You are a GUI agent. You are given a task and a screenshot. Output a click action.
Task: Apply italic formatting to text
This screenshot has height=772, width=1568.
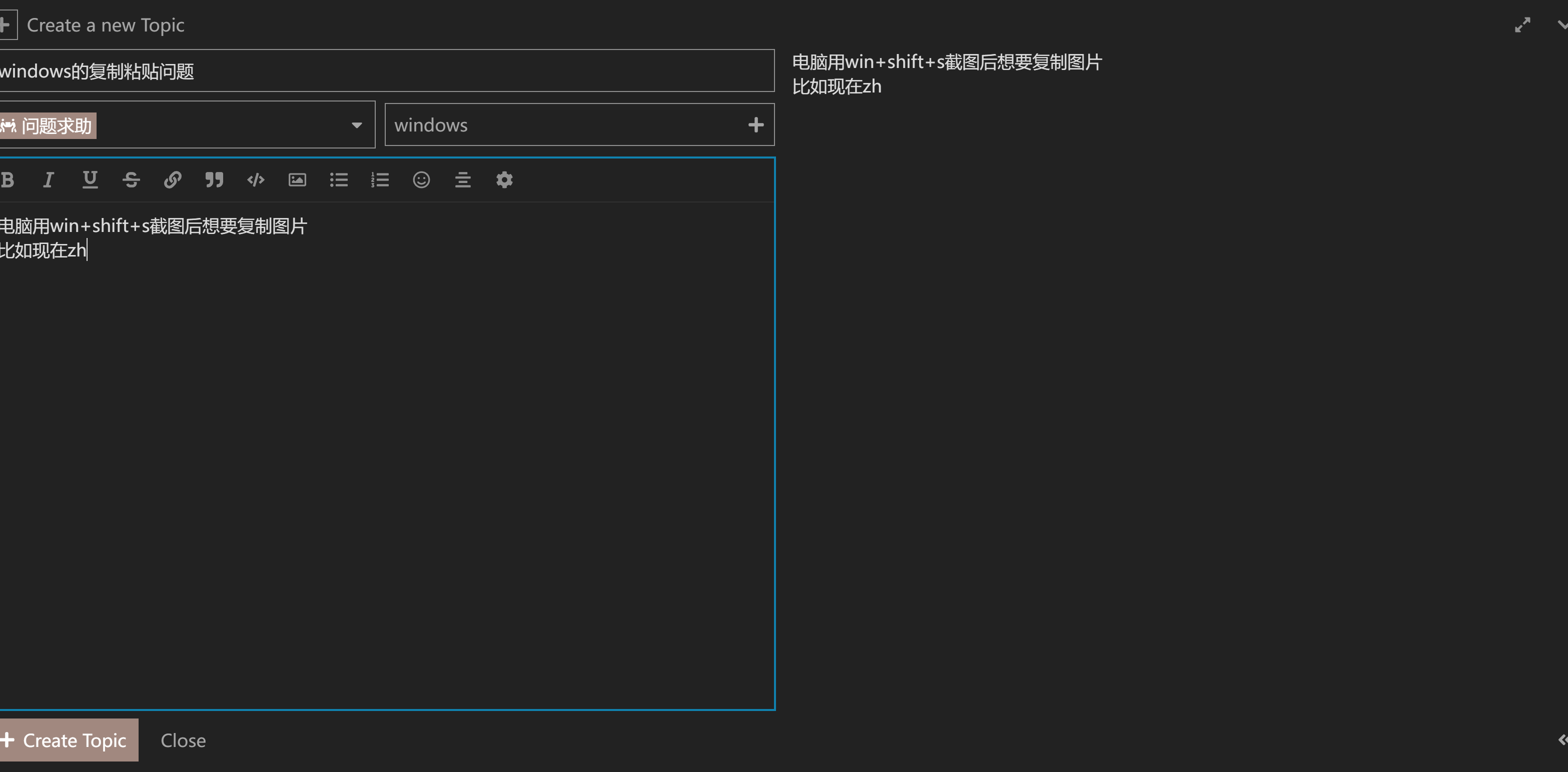(x=49, y=180)
